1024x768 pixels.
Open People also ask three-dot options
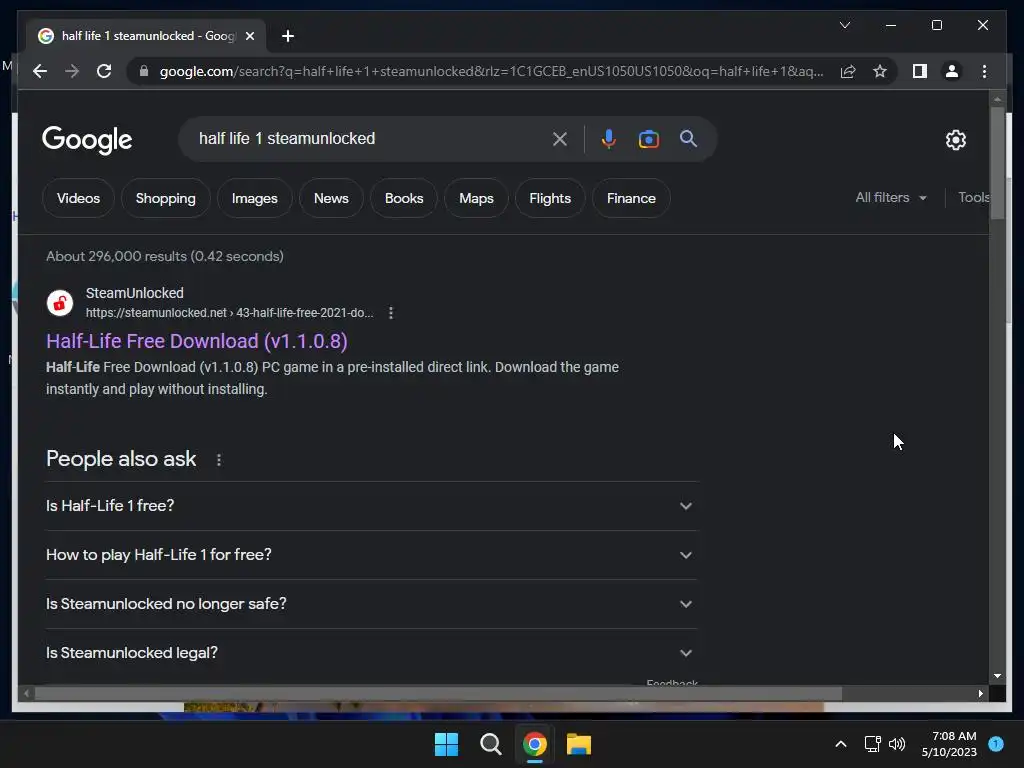click(219, 460)
